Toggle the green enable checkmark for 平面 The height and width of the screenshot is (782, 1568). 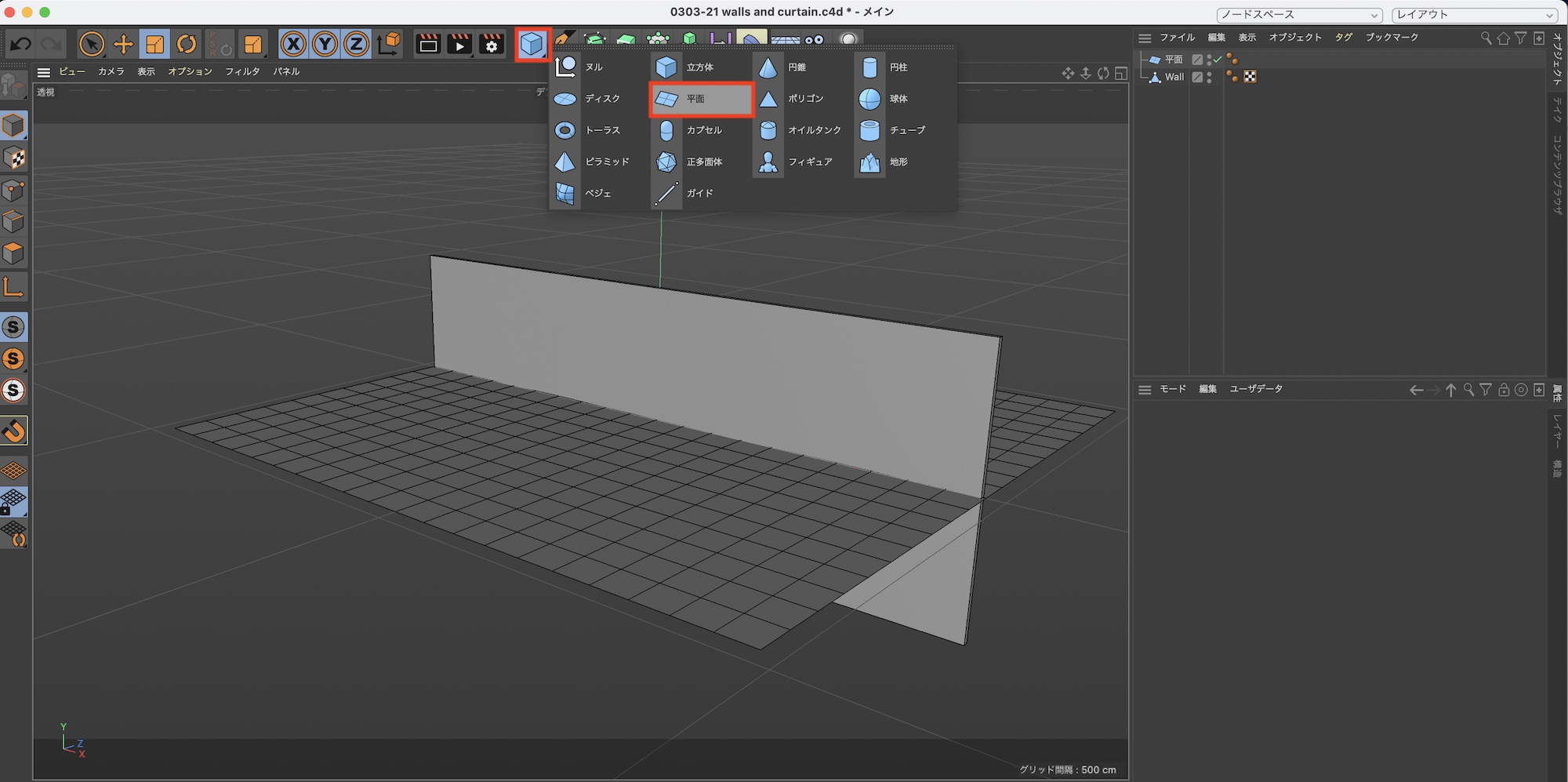(1218, 60)
